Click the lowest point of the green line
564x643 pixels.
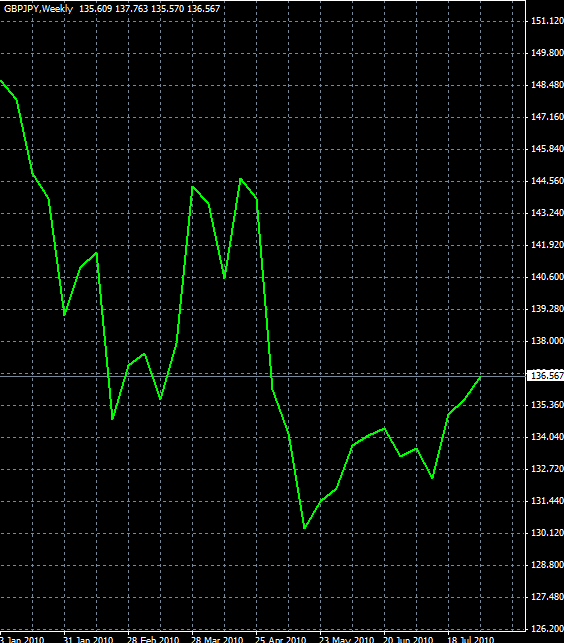[x=304, y=528]
